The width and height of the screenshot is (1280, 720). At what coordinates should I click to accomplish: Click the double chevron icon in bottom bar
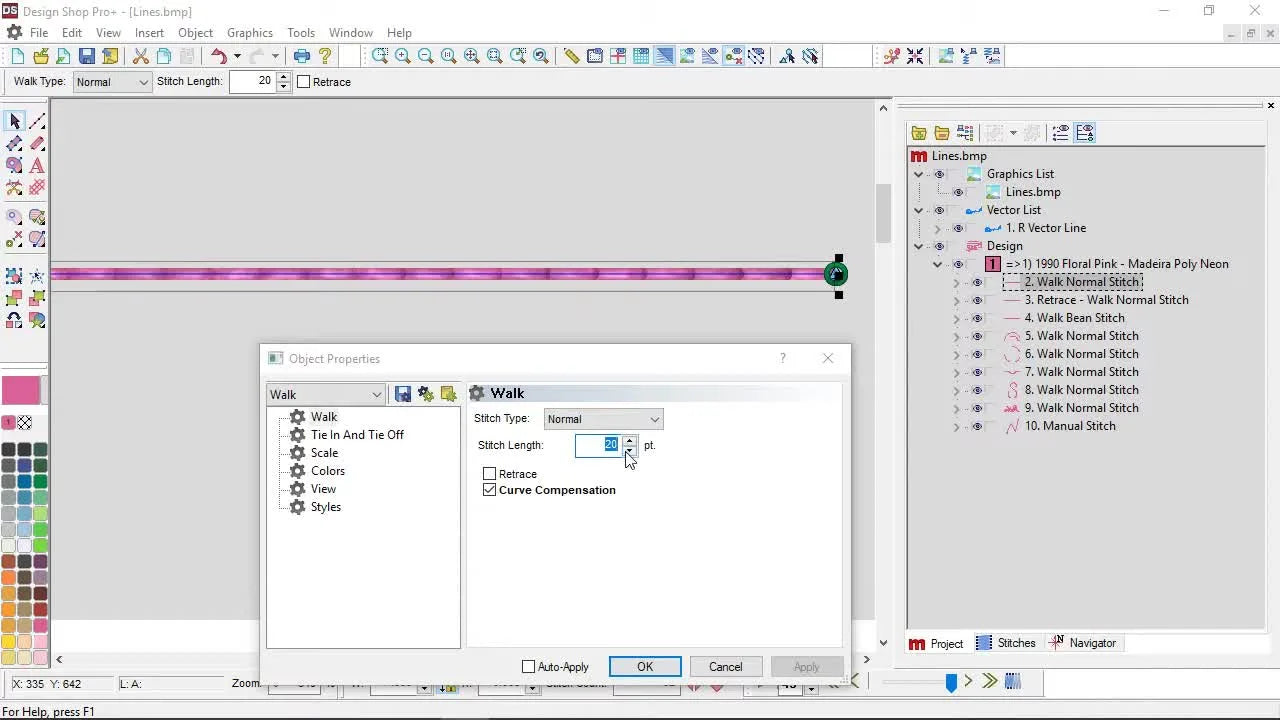click(990, 681)
